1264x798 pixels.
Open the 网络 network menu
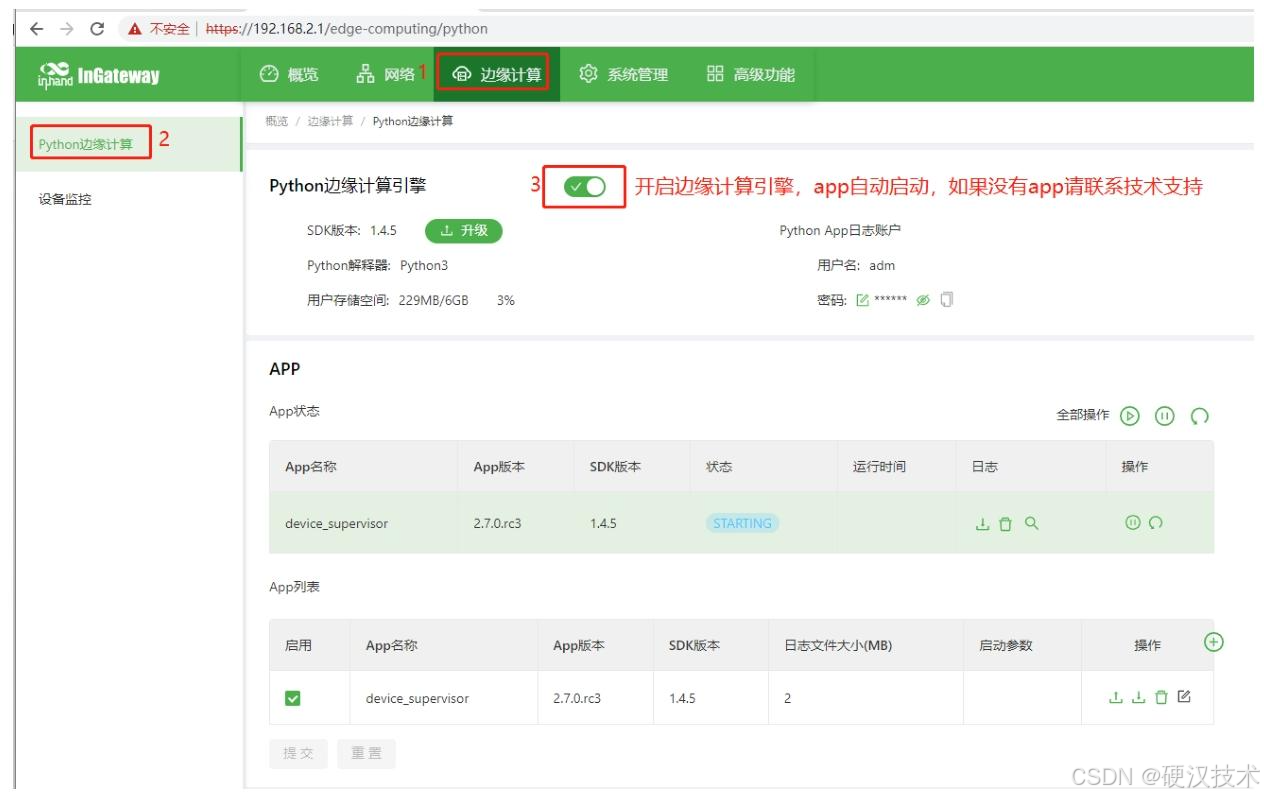pos(386,74)
